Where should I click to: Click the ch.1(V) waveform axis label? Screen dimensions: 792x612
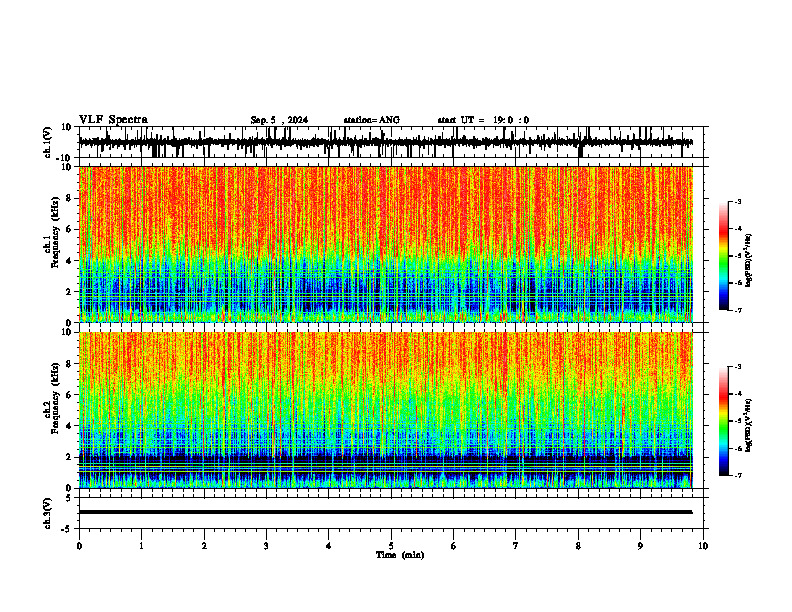point(48,142)
